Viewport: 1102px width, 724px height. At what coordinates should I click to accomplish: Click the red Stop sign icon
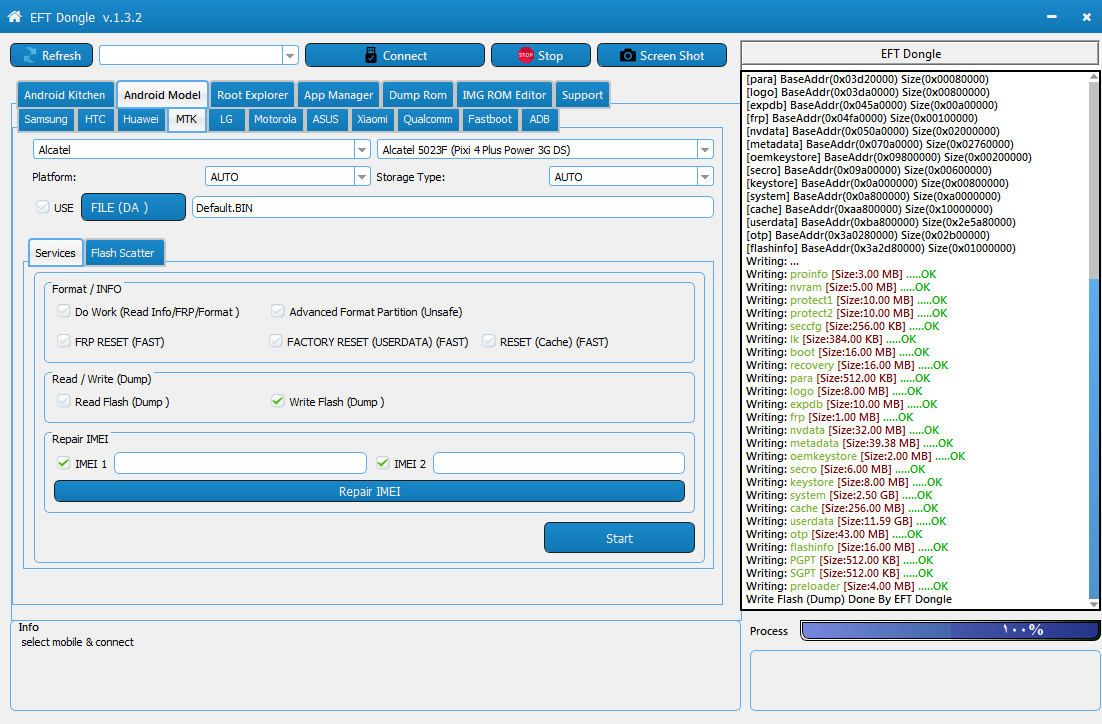coord(526,56)
